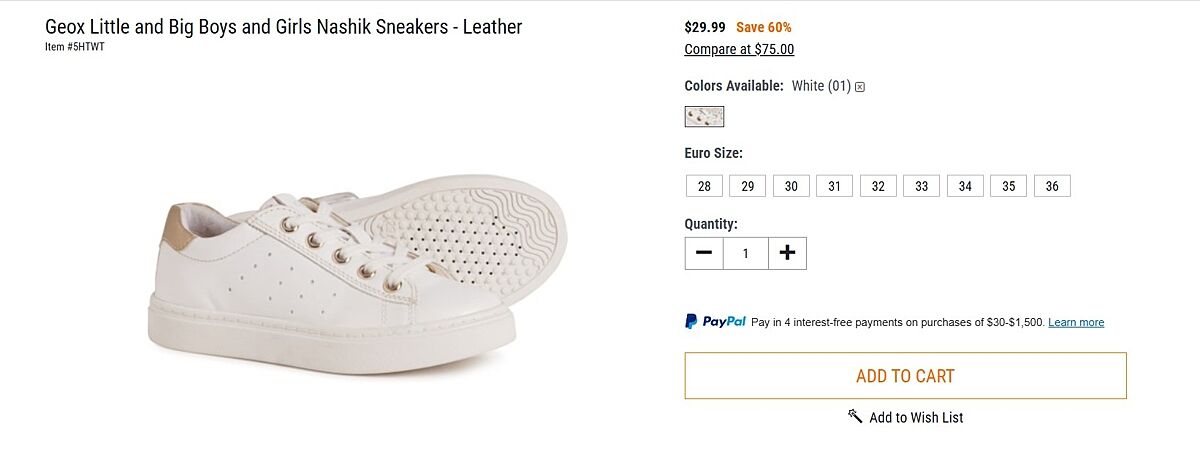Clear the selected White color filter
The image size is (1200, 454).
[860, 87]
